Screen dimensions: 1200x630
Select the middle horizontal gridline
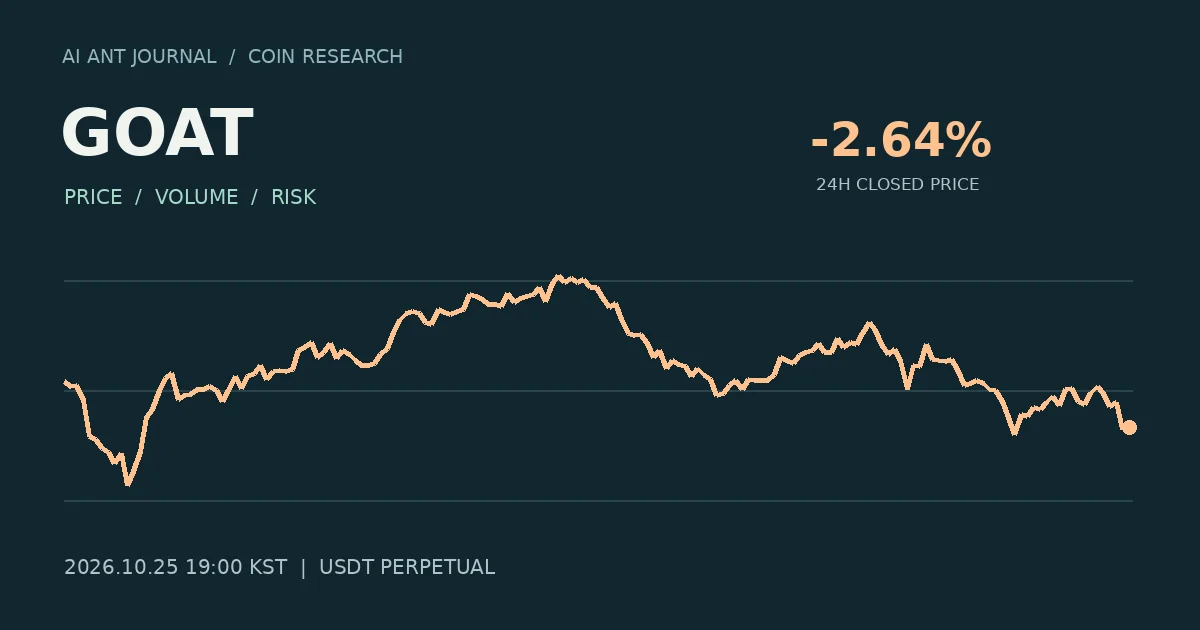(598, 391)
